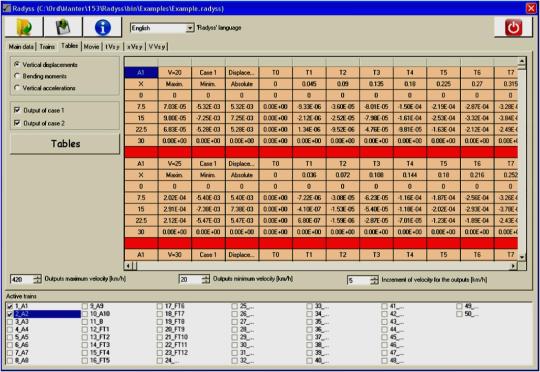The image size is (540, 372).
Task: Click the table's horizontal scrollbar left arrow
Action: tap(128, 266)
